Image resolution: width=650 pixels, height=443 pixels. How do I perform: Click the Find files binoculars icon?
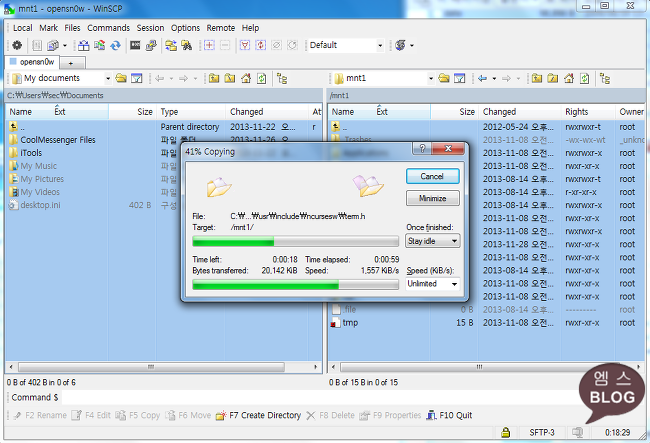187,45
